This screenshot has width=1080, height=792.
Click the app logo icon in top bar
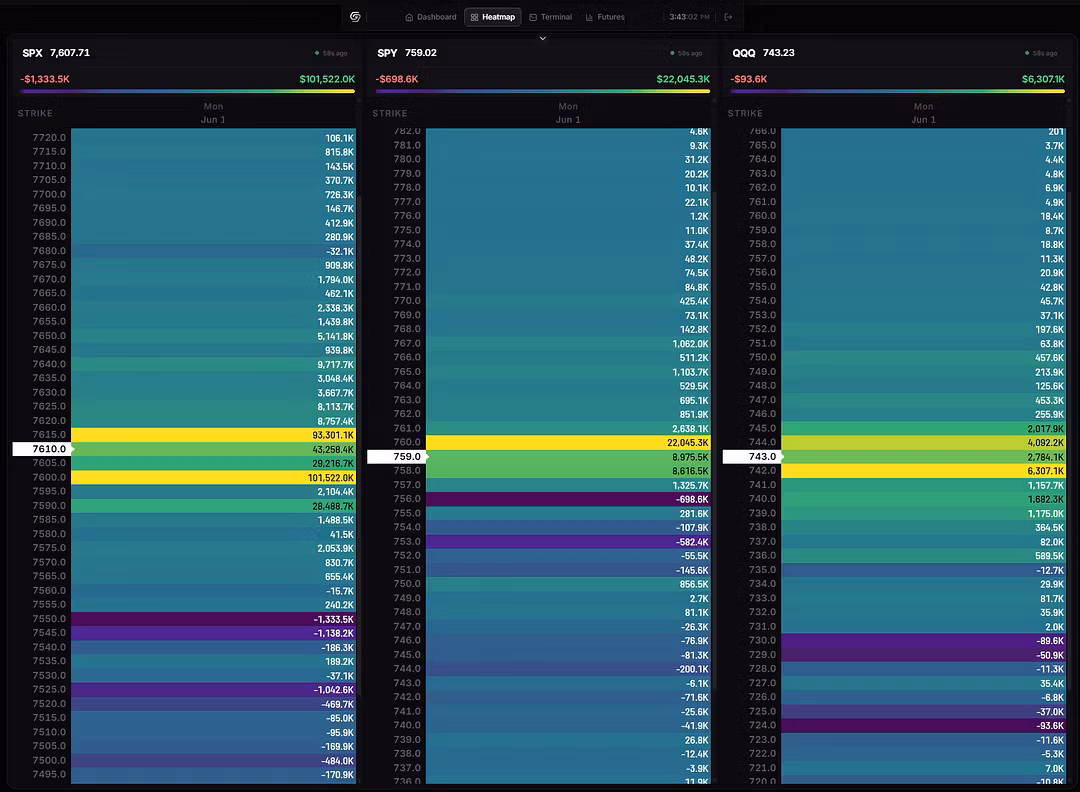point(355,17)
